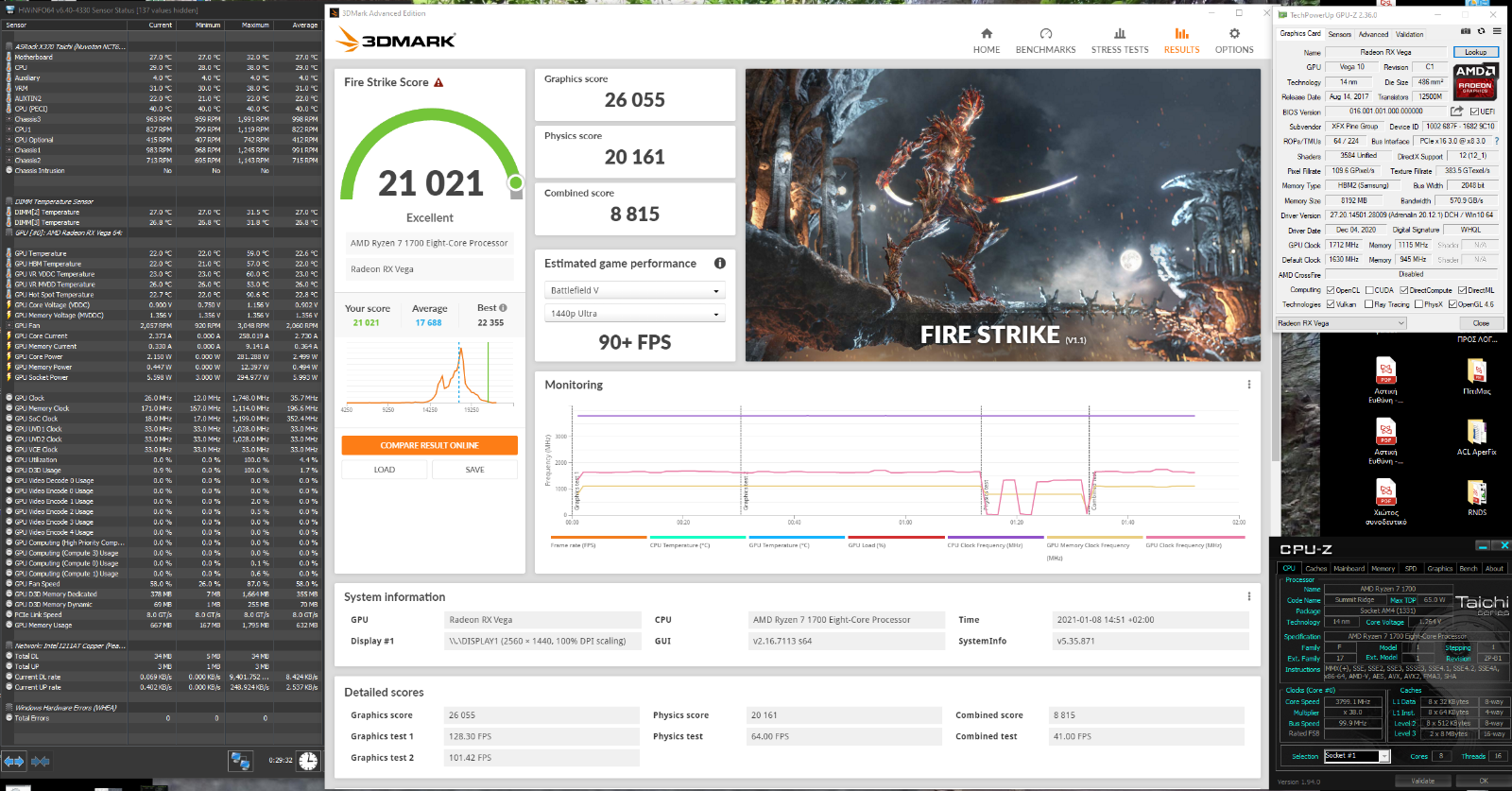This screenshot has height=791, width=1512.
Task: Click the HWiNFO clock reset icon
Action: [308, 761]
